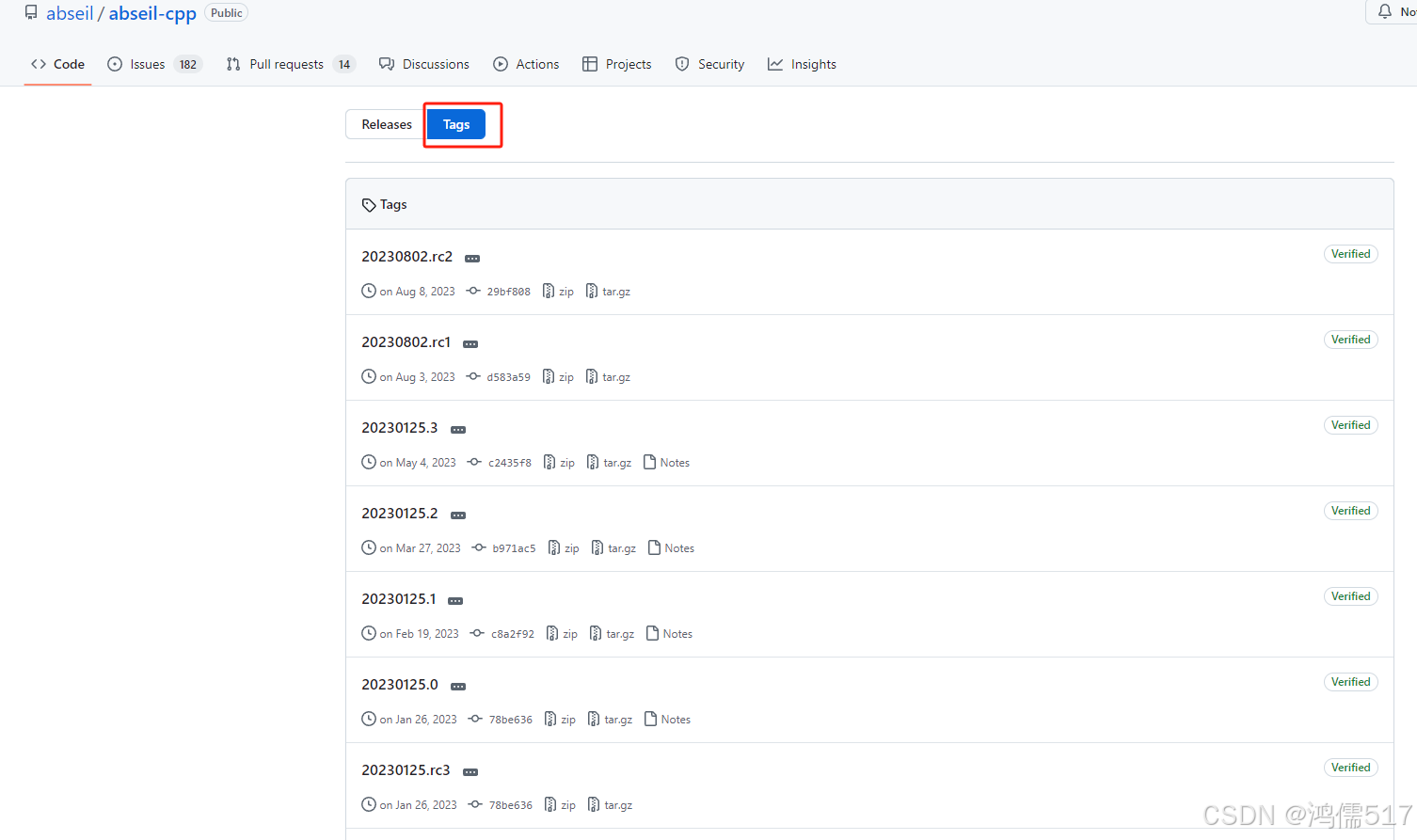Open commit 29bf808
1417x840 pixels.
coord(499,292)
